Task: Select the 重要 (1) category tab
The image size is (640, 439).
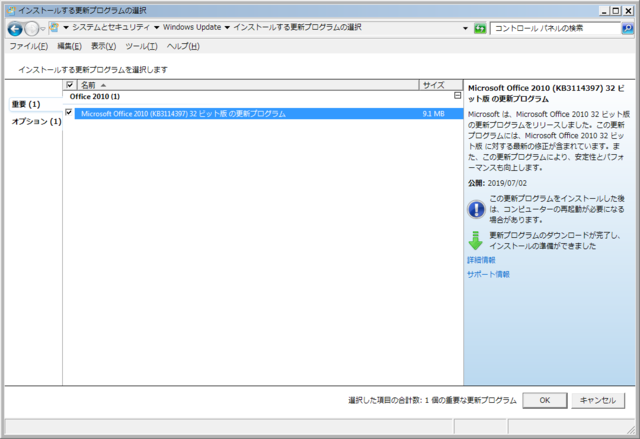Action: [35, 104]
